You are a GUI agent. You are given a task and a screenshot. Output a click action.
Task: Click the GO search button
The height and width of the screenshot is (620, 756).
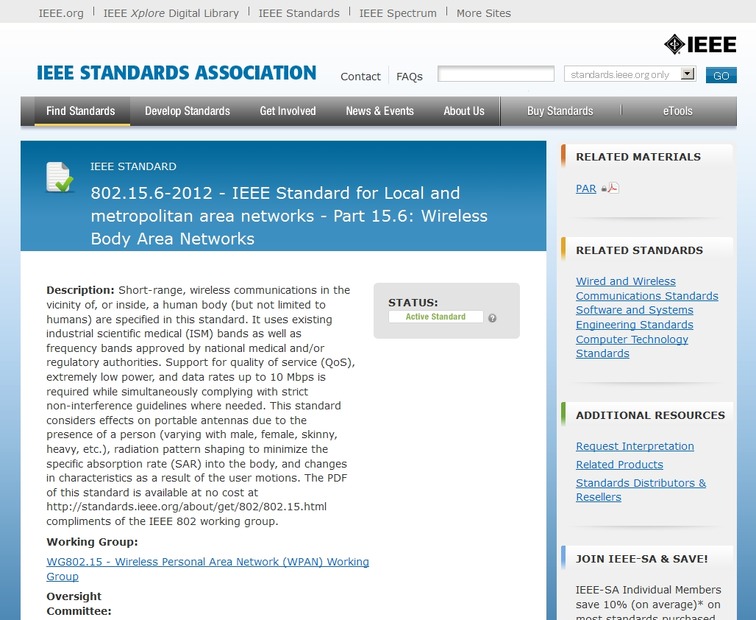click(721, 75)
